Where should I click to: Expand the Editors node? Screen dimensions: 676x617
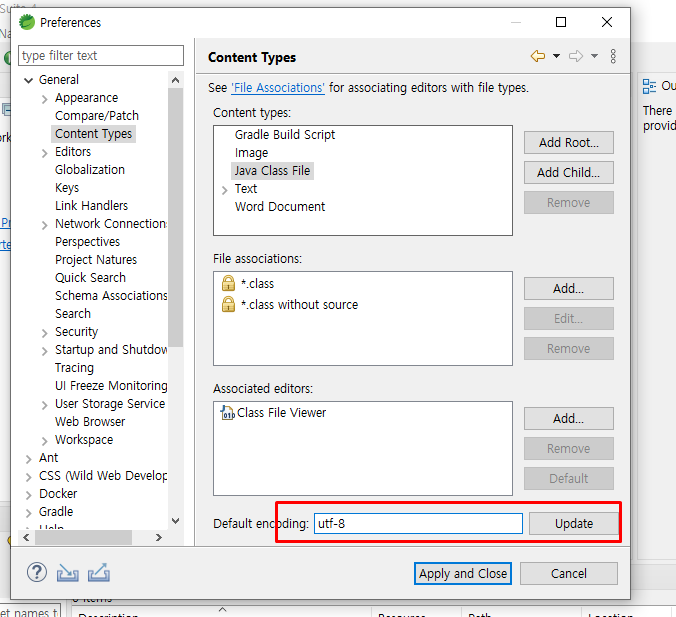click(x=44, y=153)
